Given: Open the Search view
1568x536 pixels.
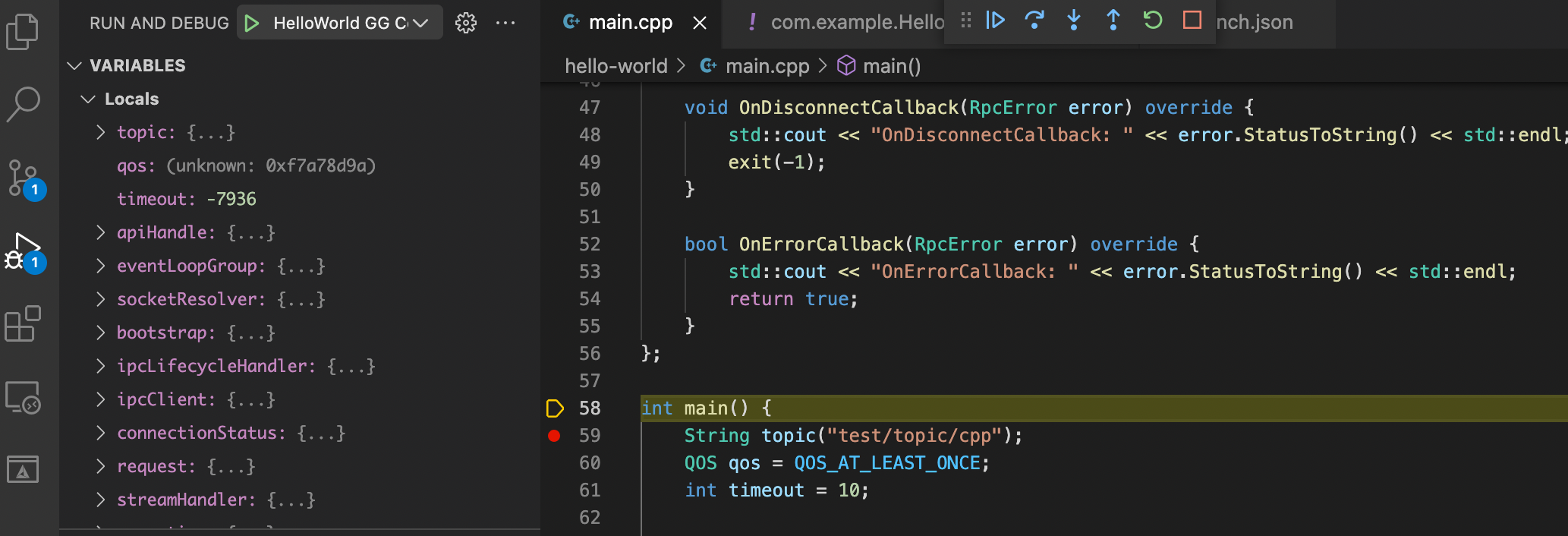Looking at the screenshot, I should 23,104.
